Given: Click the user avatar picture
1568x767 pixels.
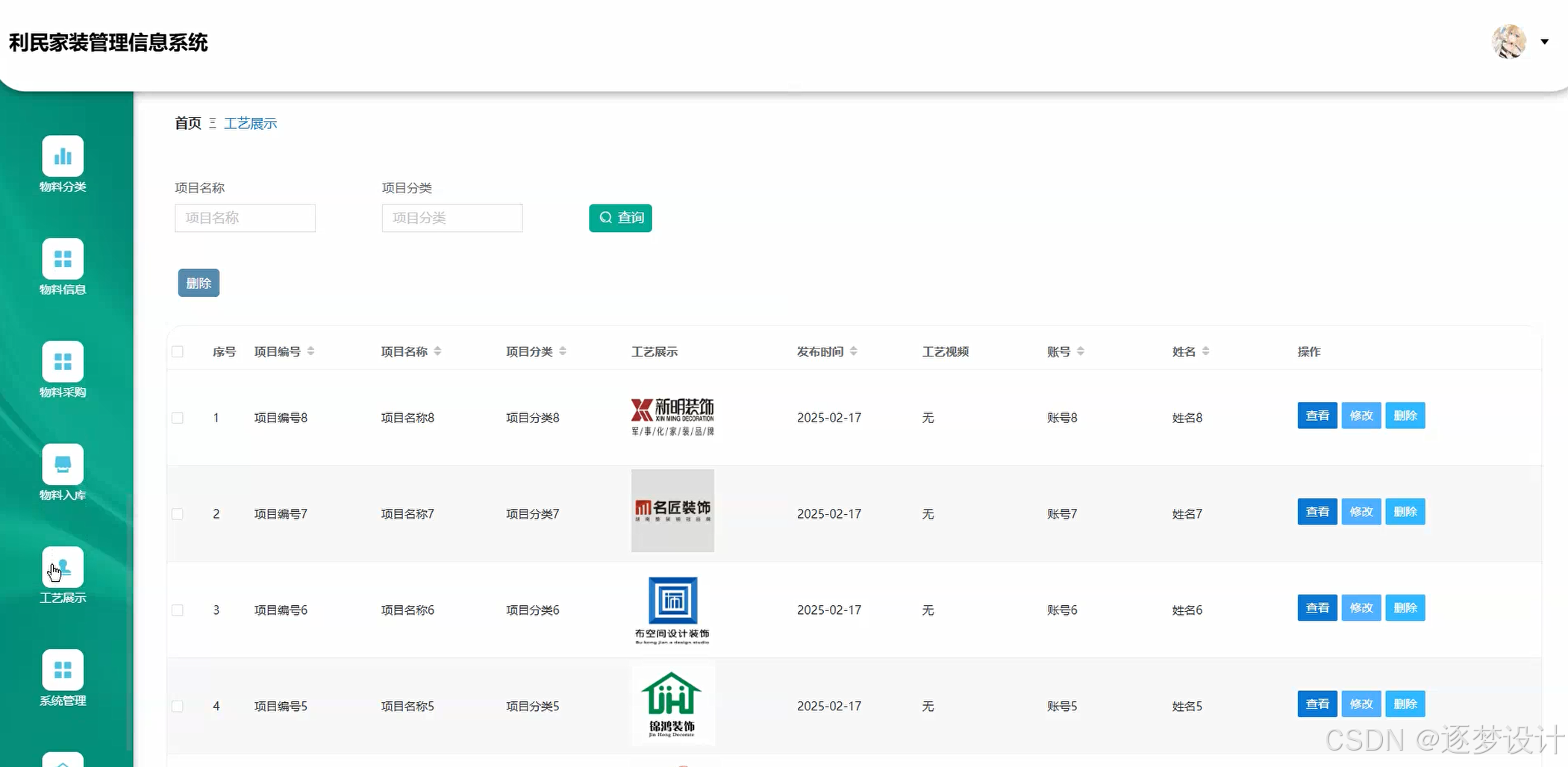Looking at the screenshot, I should pyautogui.click(x=1508, y=42).
